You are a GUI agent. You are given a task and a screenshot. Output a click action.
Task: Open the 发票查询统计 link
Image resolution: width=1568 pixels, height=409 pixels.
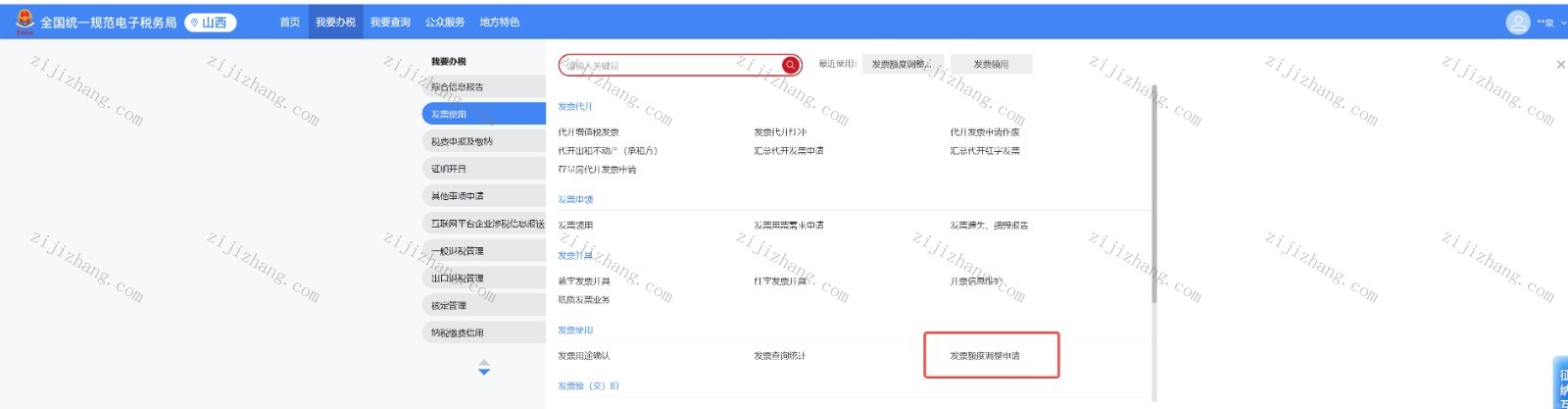[x=779, y=356]
